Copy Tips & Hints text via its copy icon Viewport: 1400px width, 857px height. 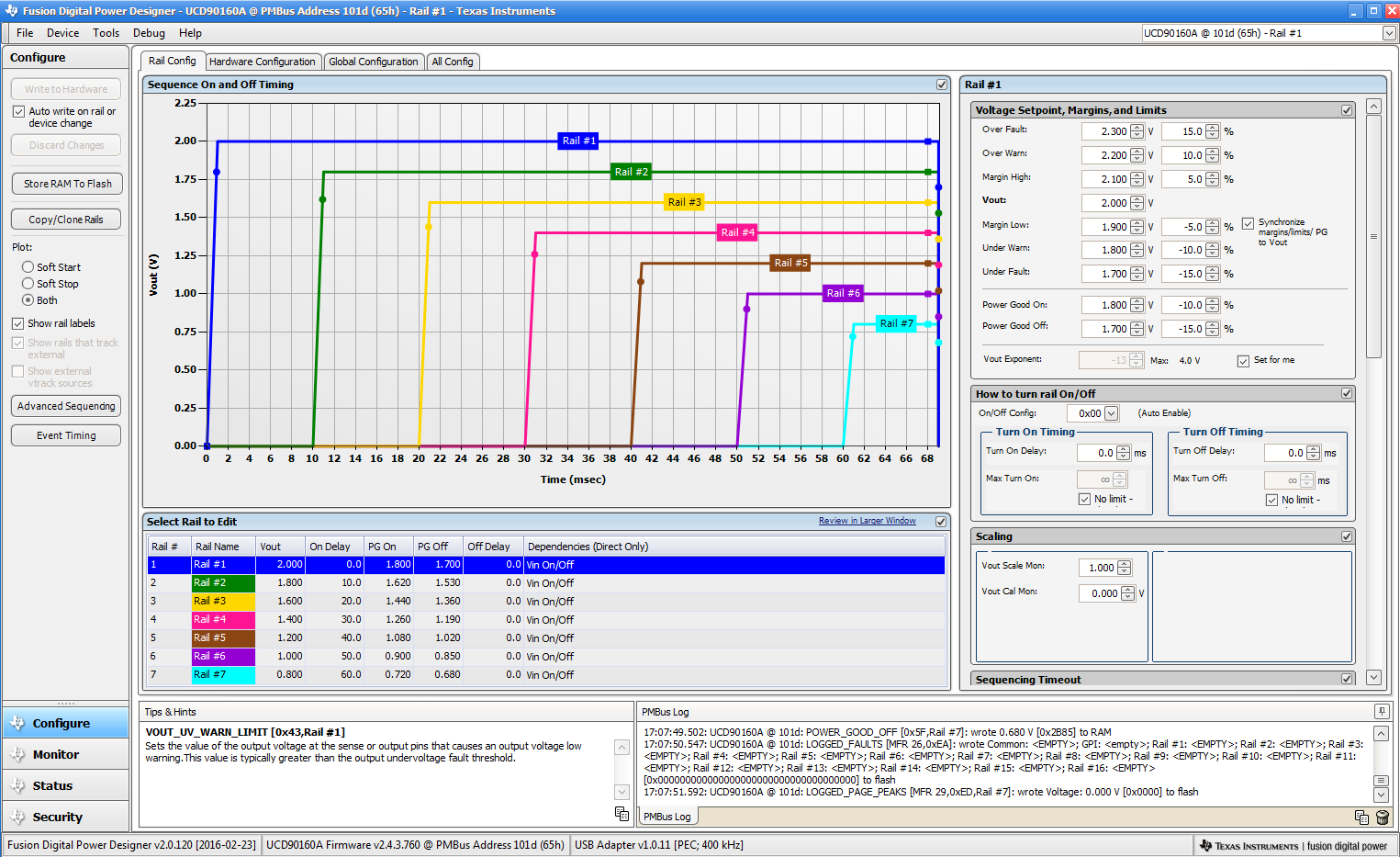tap(622, 814)
